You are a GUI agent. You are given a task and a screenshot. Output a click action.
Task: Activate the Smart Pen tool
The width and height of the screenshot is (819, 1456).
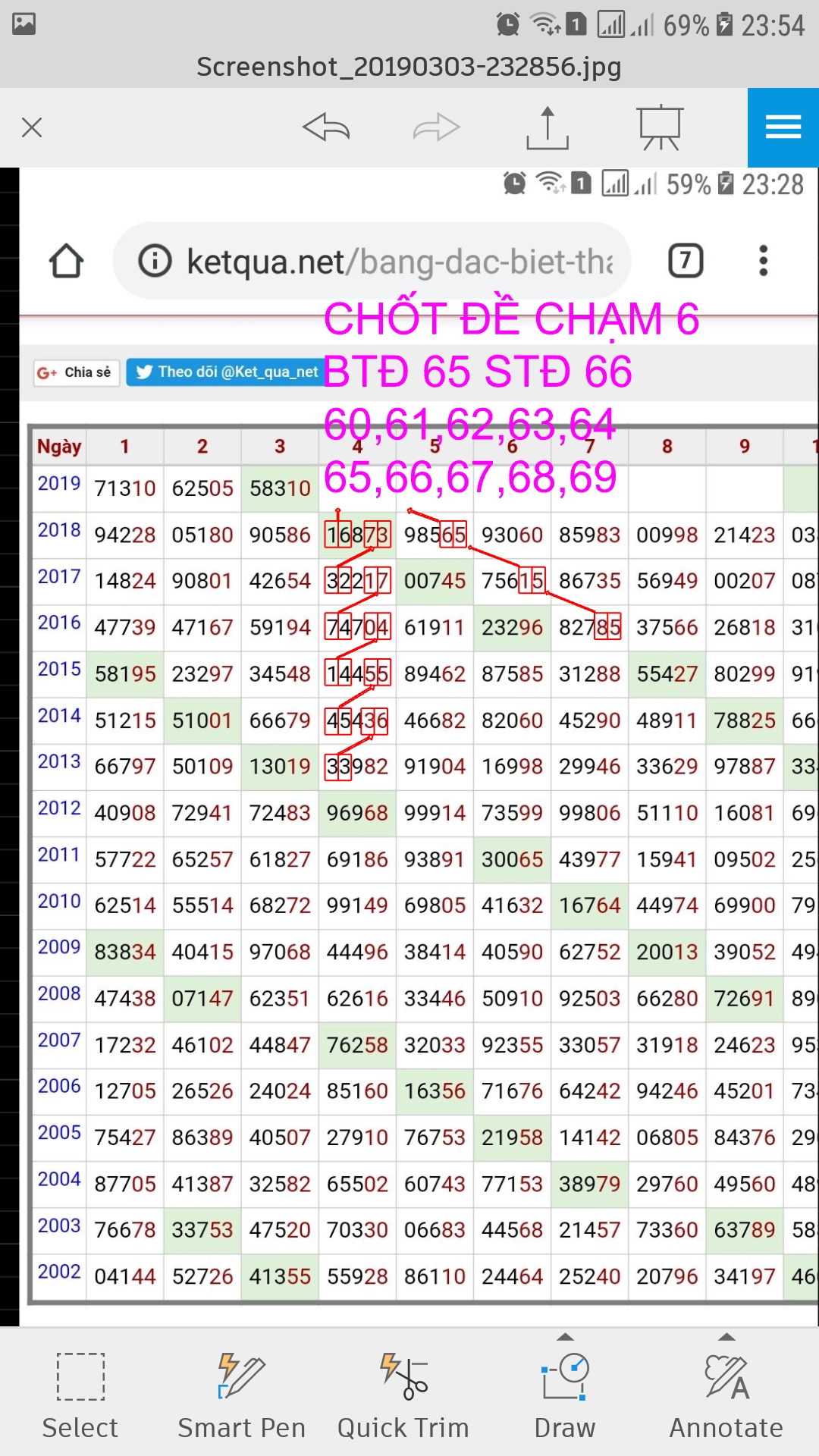click(x=241, y=1395)
